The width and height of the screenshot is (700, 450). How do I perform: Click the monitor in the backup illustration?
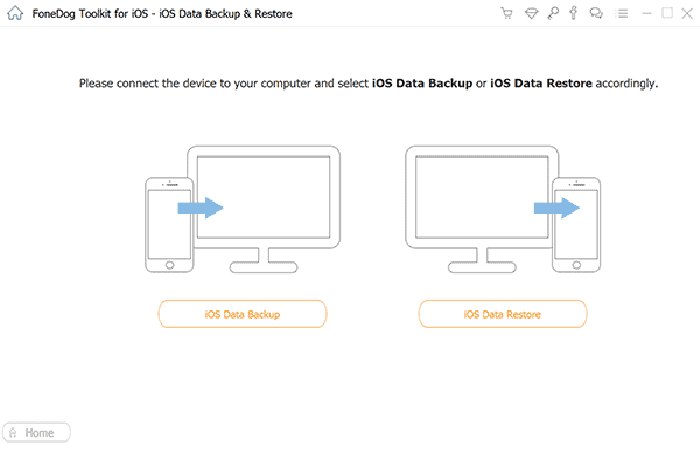coord(264,209)
